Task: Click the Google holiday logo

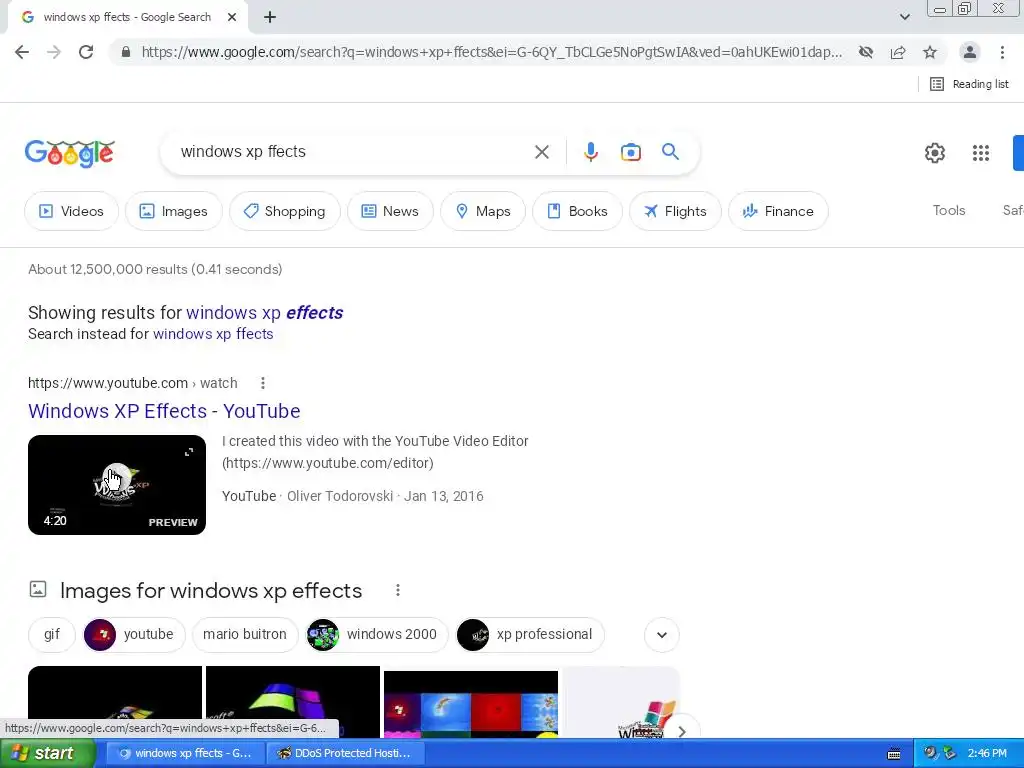Action: tap(70, 153)
